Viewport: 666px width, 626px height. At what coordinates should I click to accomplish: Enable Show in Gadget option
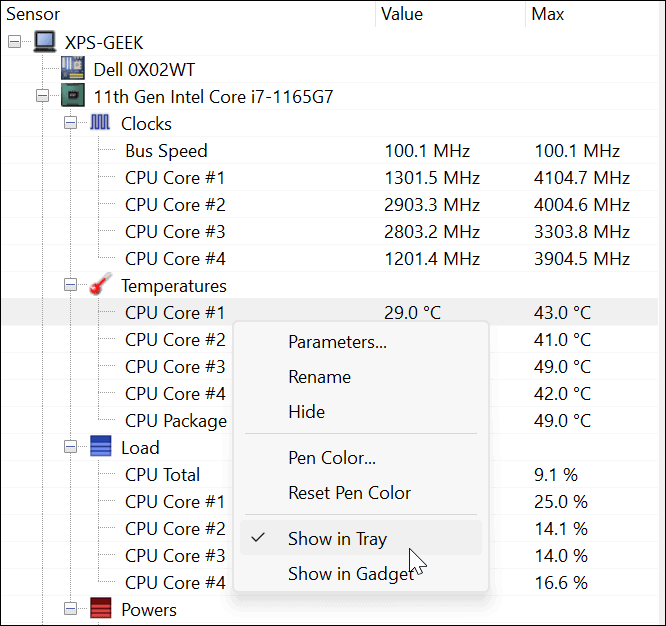350,574
